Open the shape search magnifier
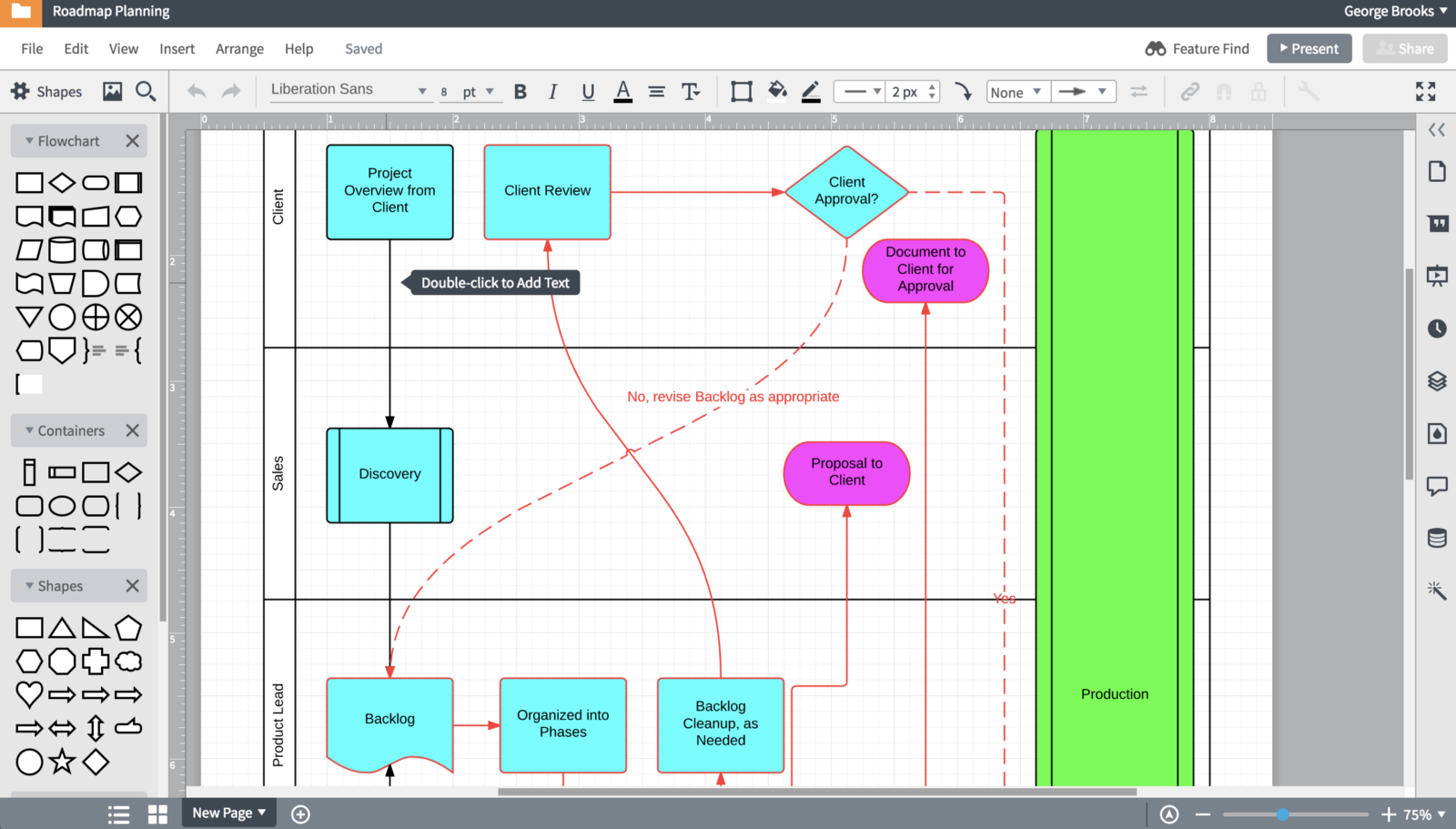This screenshot has width=1456, height=829. coord(146,91)
